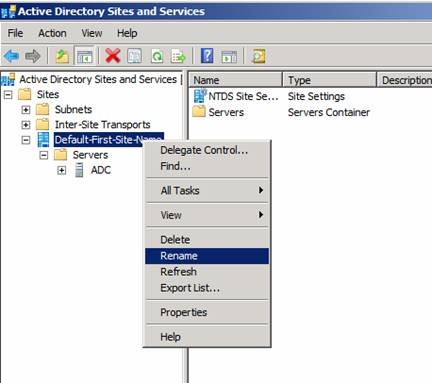Open the All Tasks submenu
Image resolution: width=432 pixels, height=383 pixels.
point(207,190)
